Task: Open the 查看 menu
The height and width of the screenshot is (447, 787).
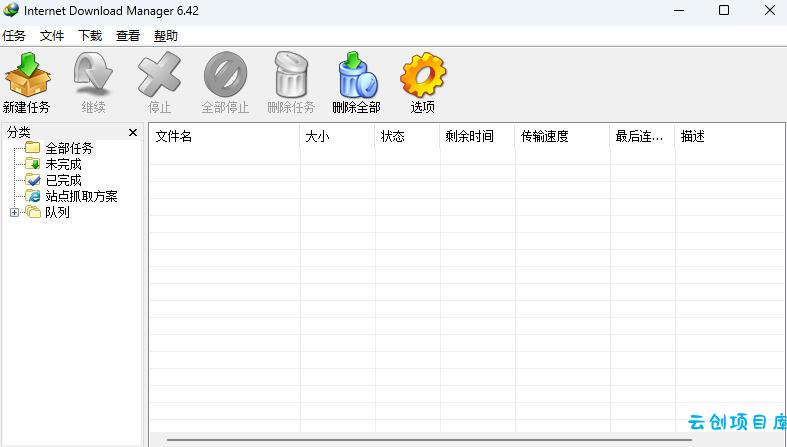Action: point(128,36)
